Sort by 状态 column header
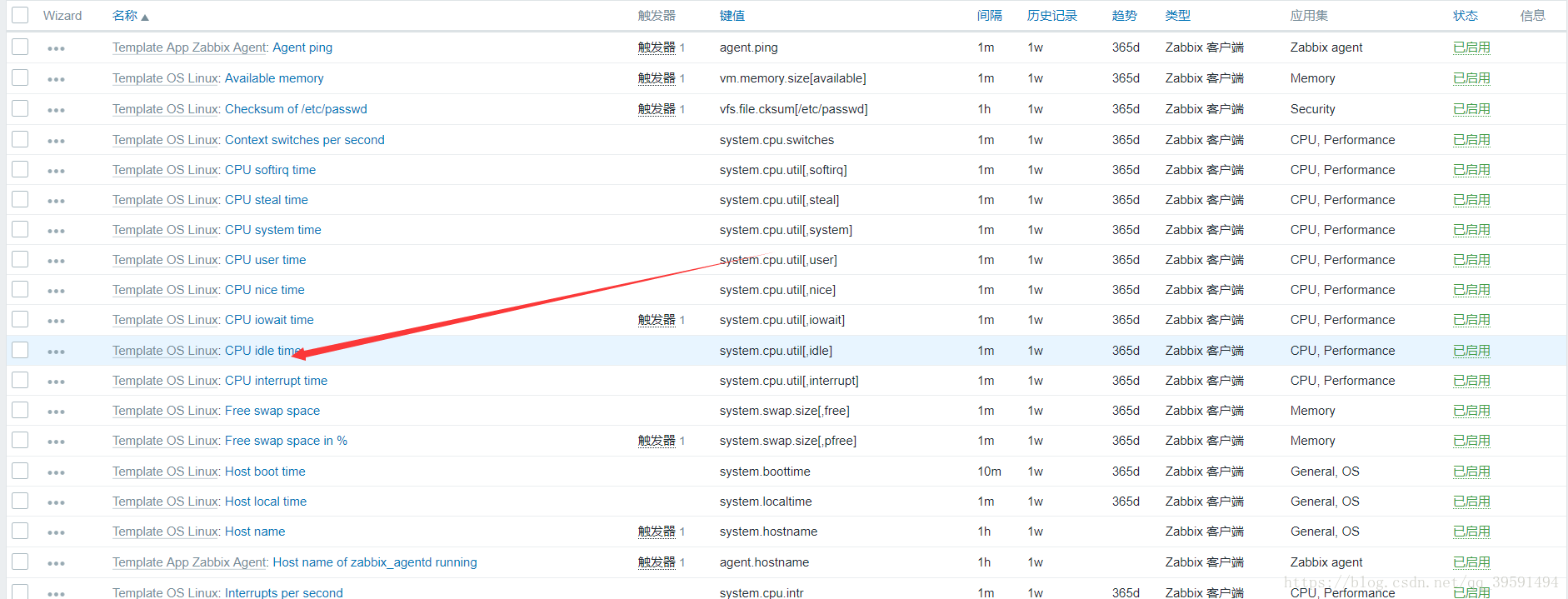This screenshot has height=599, width=1568. 1466,16
